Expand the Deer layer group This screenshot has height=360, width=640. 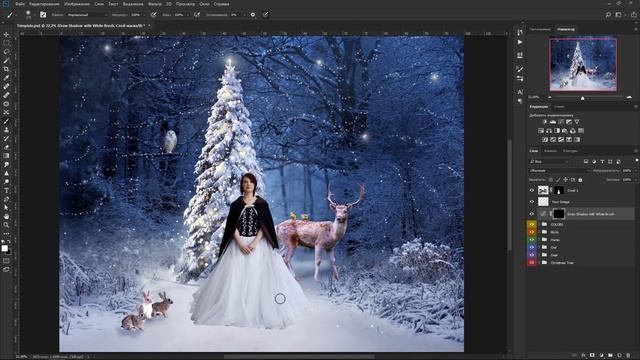point(539,255)
